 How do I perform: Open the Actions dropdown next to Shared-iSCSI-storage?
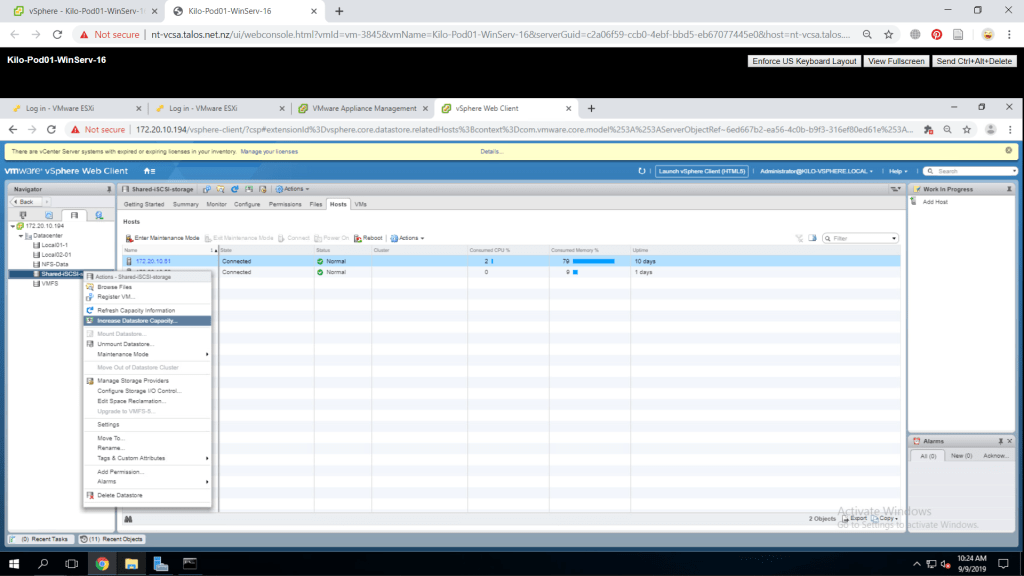[293, 189]
